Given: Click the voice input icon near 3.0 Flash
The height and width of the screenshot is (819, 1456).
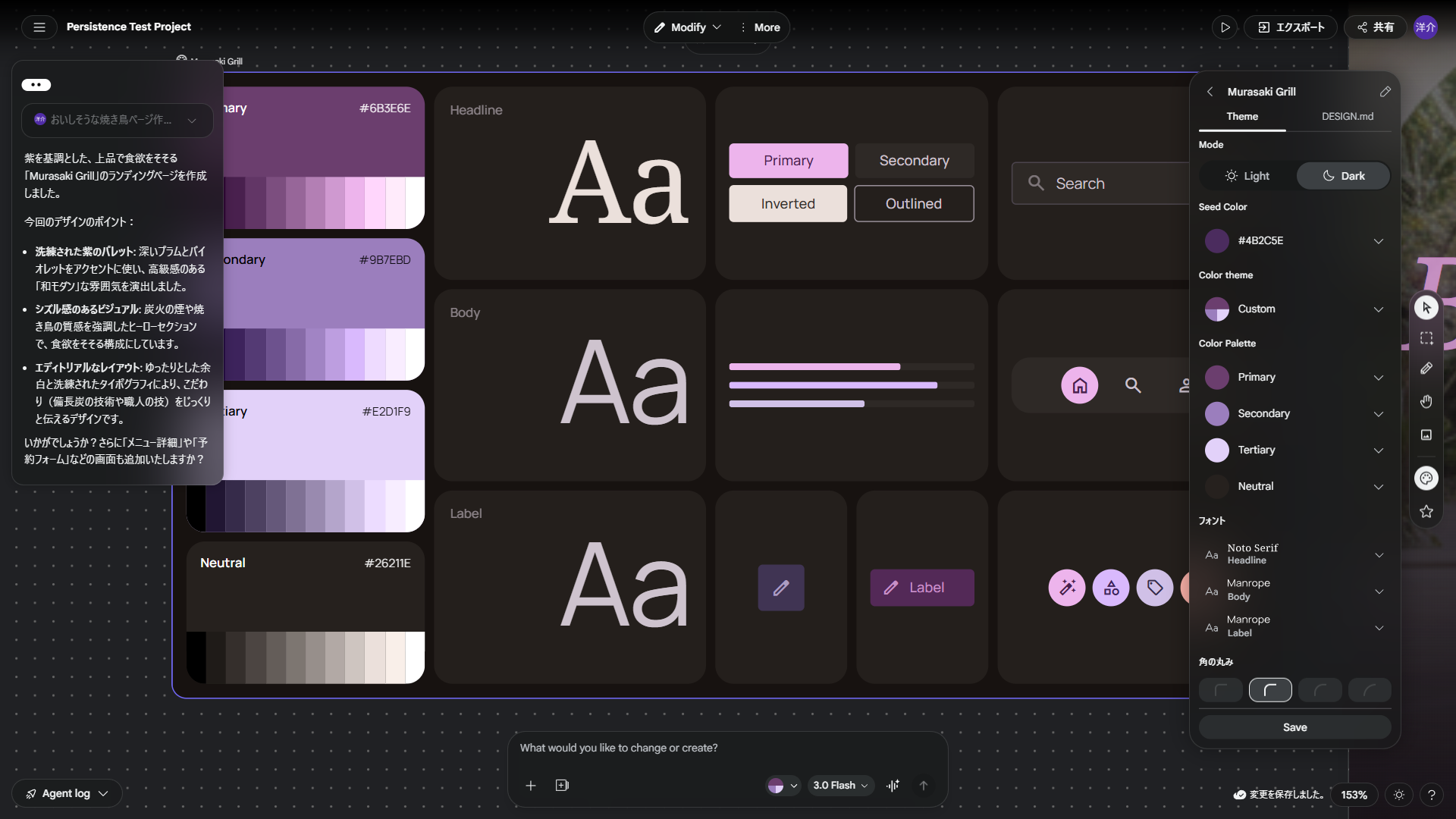Looking at the screenshot, I should click(893, 786).
